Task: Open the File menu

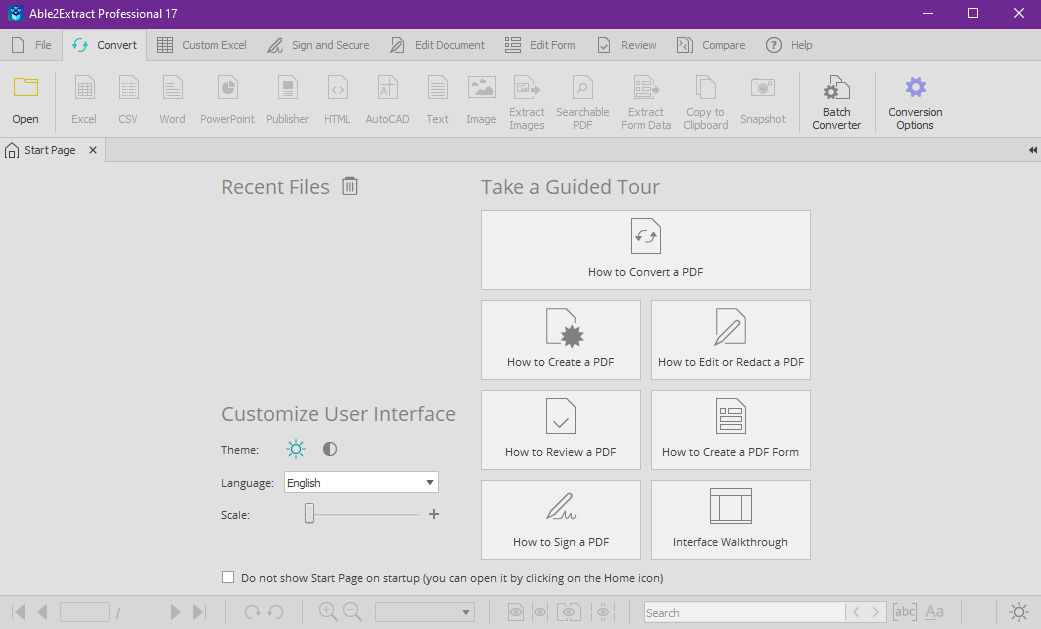Action: click(32, 45)
